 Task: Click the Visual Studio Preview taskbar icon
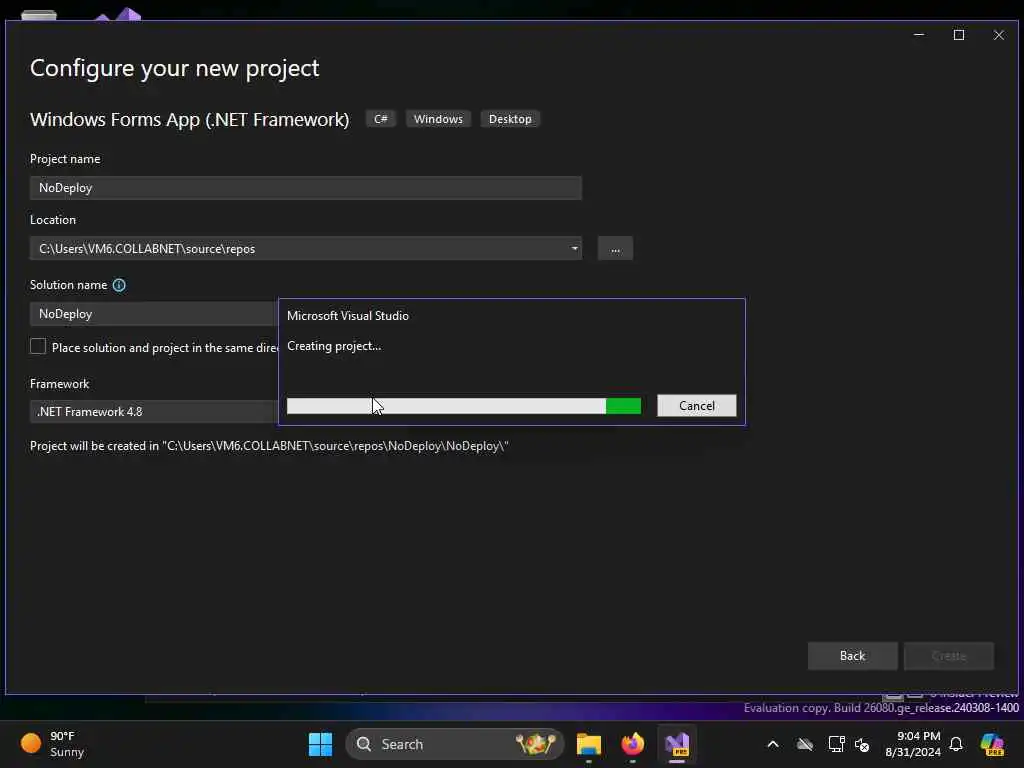[x=677, y=744]
